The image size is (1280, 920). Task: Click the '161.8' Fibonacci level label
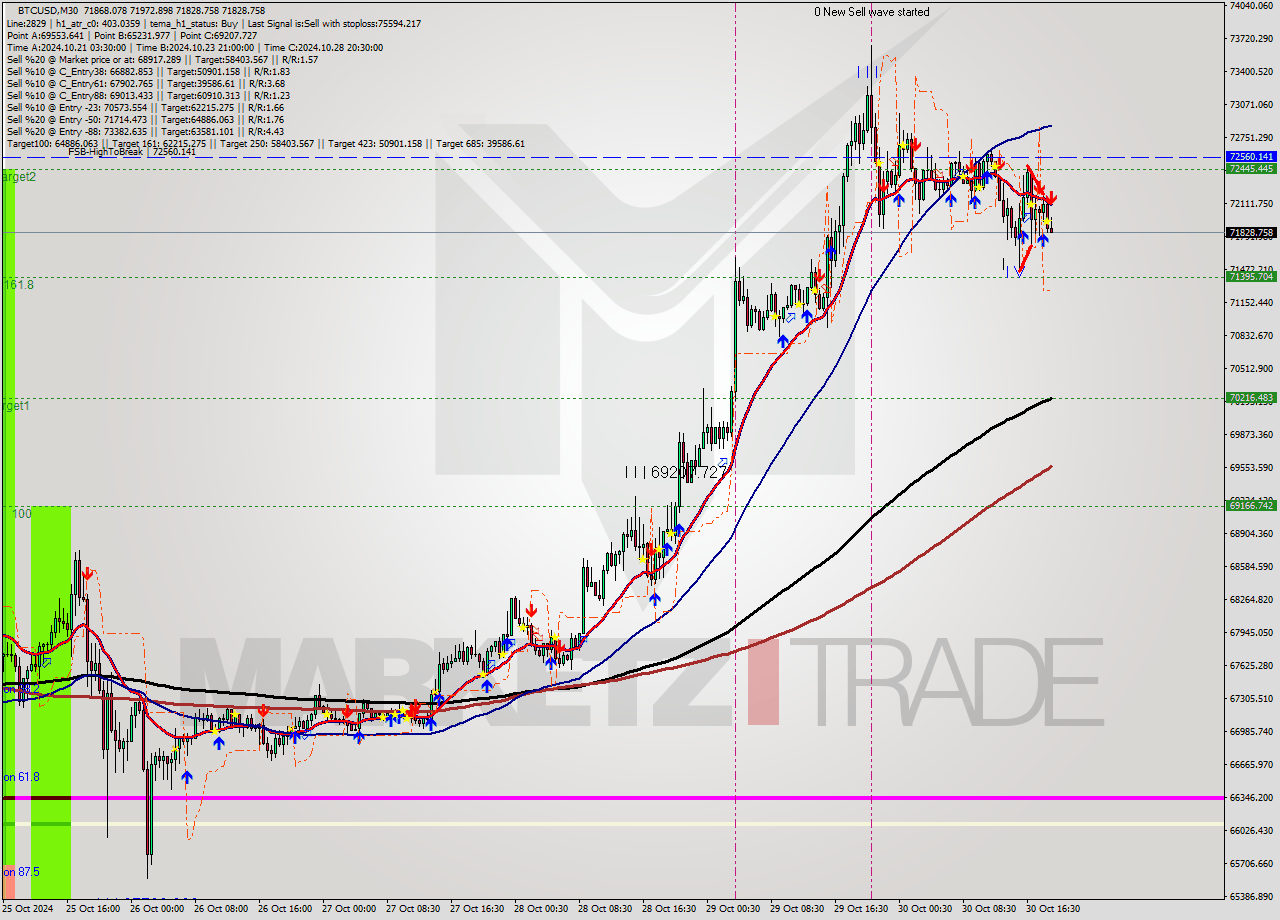pos(18,285)
